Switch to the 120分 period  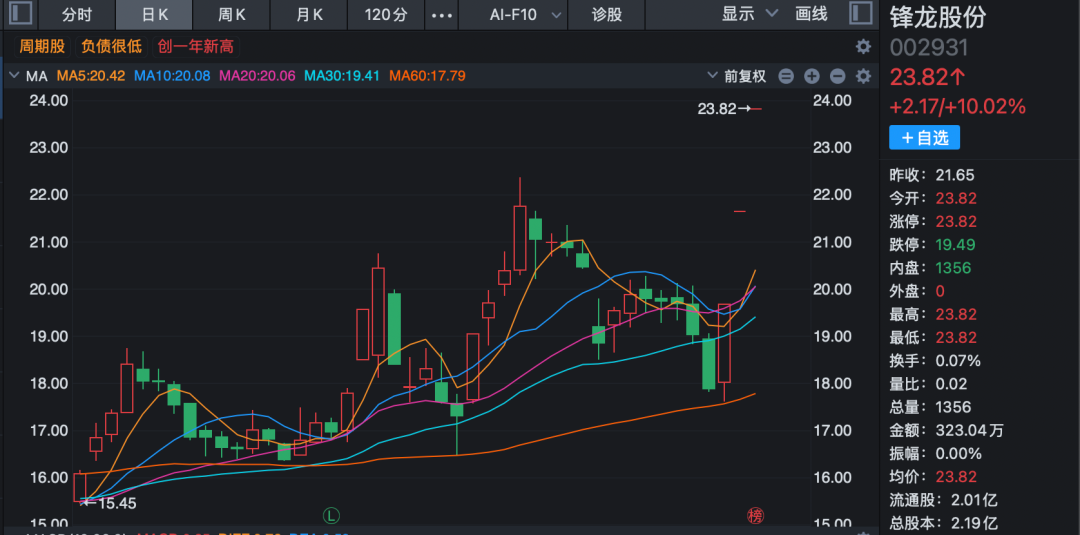coord(386,14)
